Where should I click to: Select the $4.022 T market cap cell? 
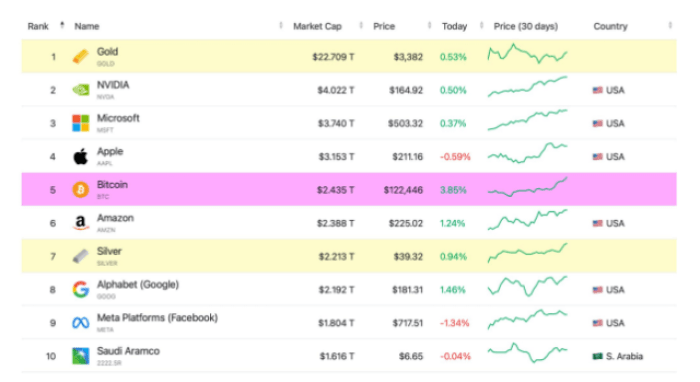[x=336, y=90]
